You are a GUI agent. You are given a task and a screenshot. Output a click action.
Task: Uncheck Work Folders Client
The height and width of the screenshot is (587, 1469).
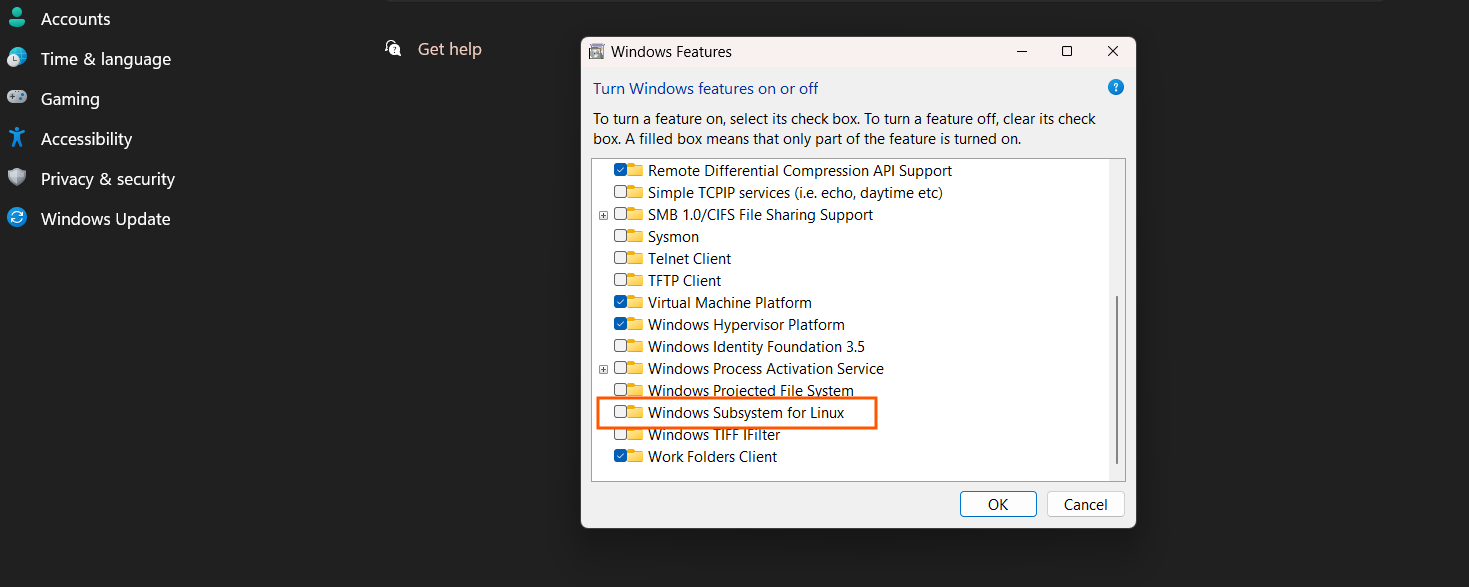coord(619,456)
